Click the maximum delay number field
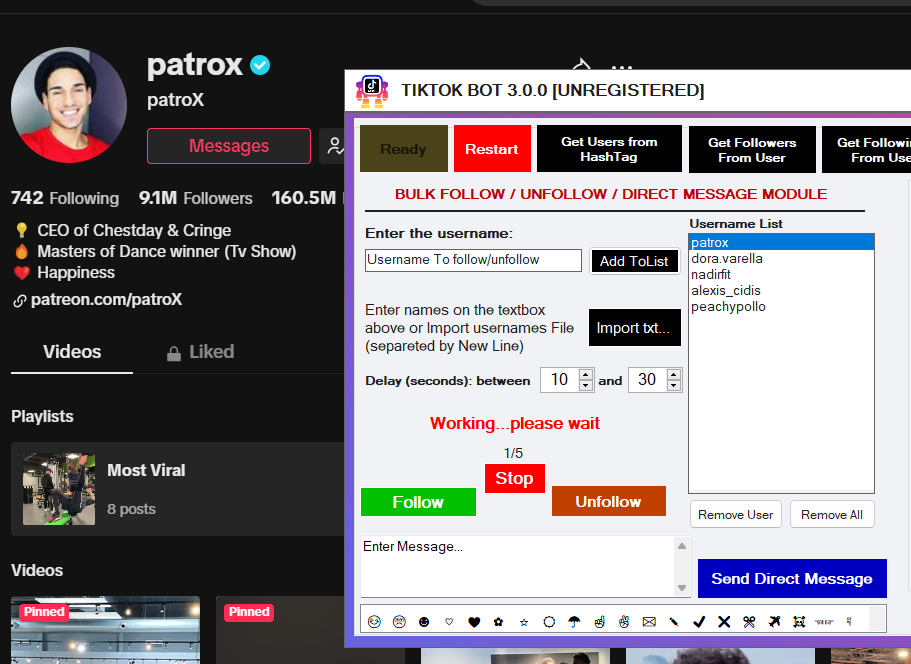Viewport: 911px width, 664px height. pyautogui.click(x=647, y=380)
